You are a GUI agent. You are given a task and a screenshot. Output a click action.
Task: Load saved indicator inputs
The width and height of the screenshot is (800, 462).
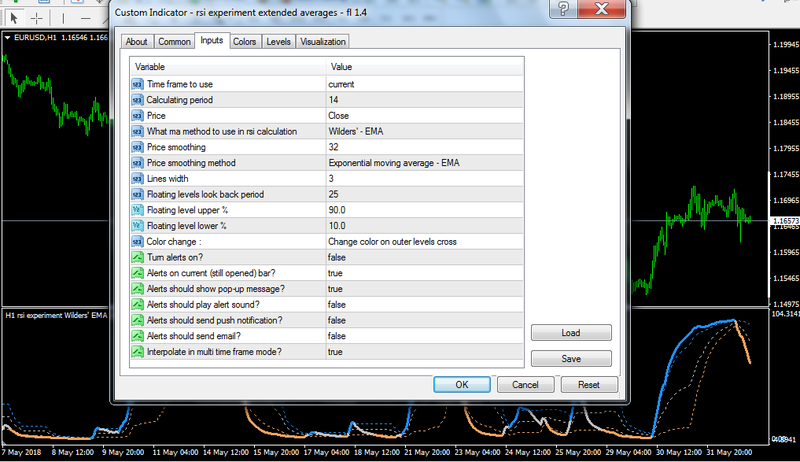click(x=571, y=332)
